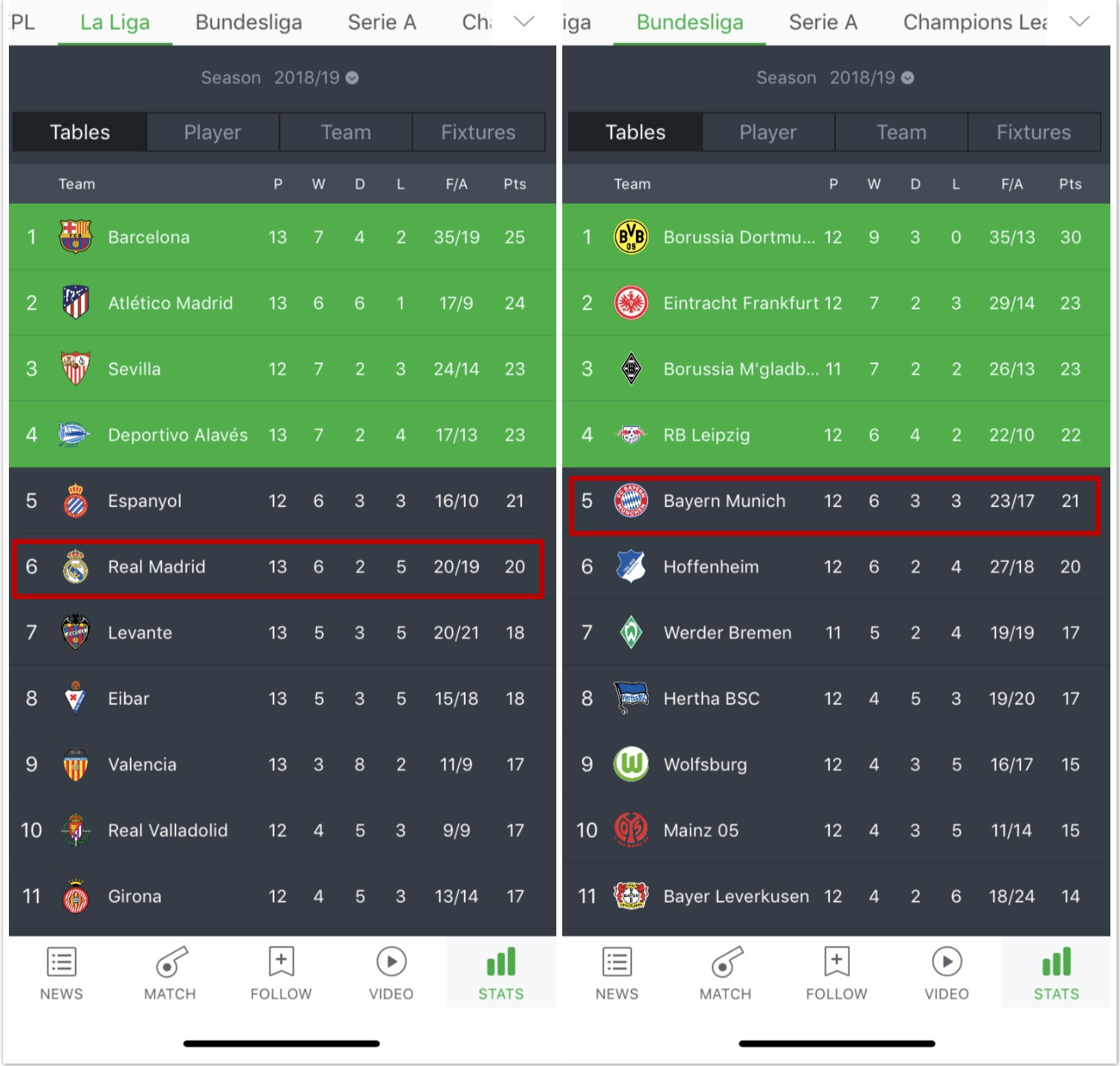Click the Bayern Munich crest

631,501
